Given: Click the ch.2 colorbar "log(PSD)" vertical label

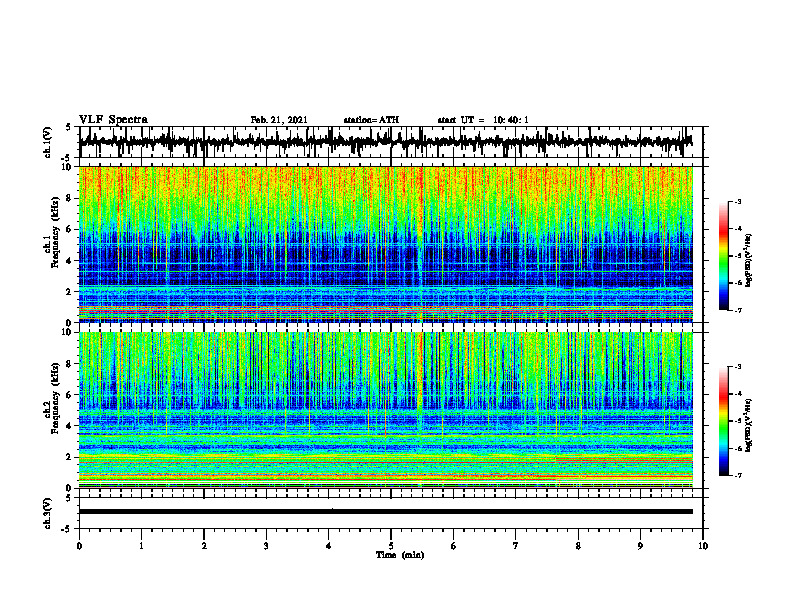Looking at the screenshot, I should 749,425.
